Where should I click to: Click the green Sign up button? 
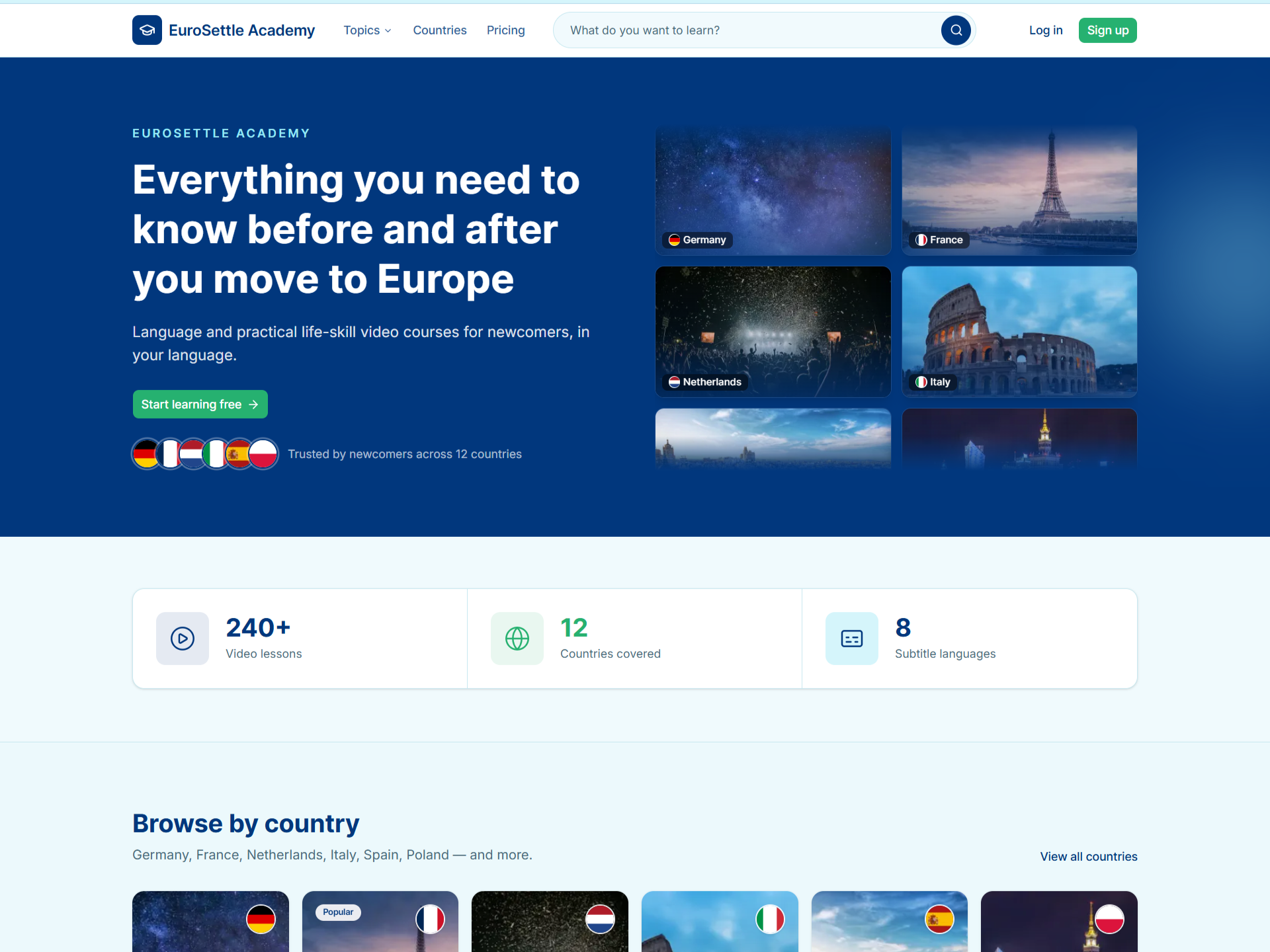point(1108,30)
